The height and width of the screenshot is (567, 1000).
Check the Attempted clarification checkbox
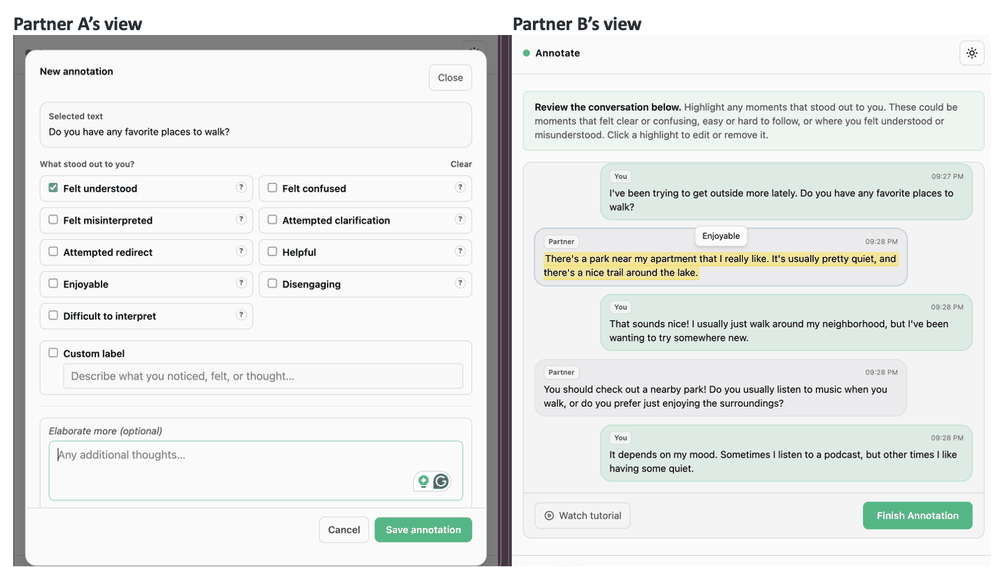272,219
